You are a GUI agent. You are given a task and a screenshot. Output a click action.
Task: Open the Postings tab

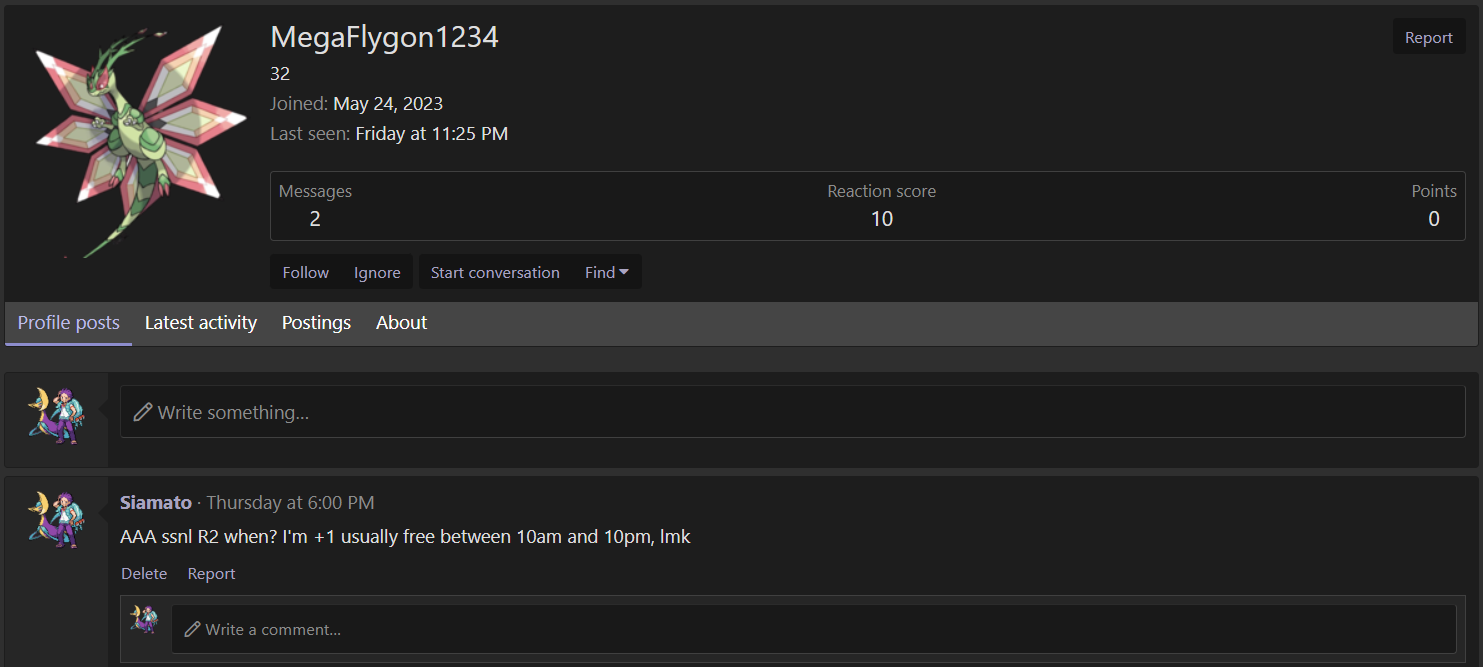(x=316, y=323)
